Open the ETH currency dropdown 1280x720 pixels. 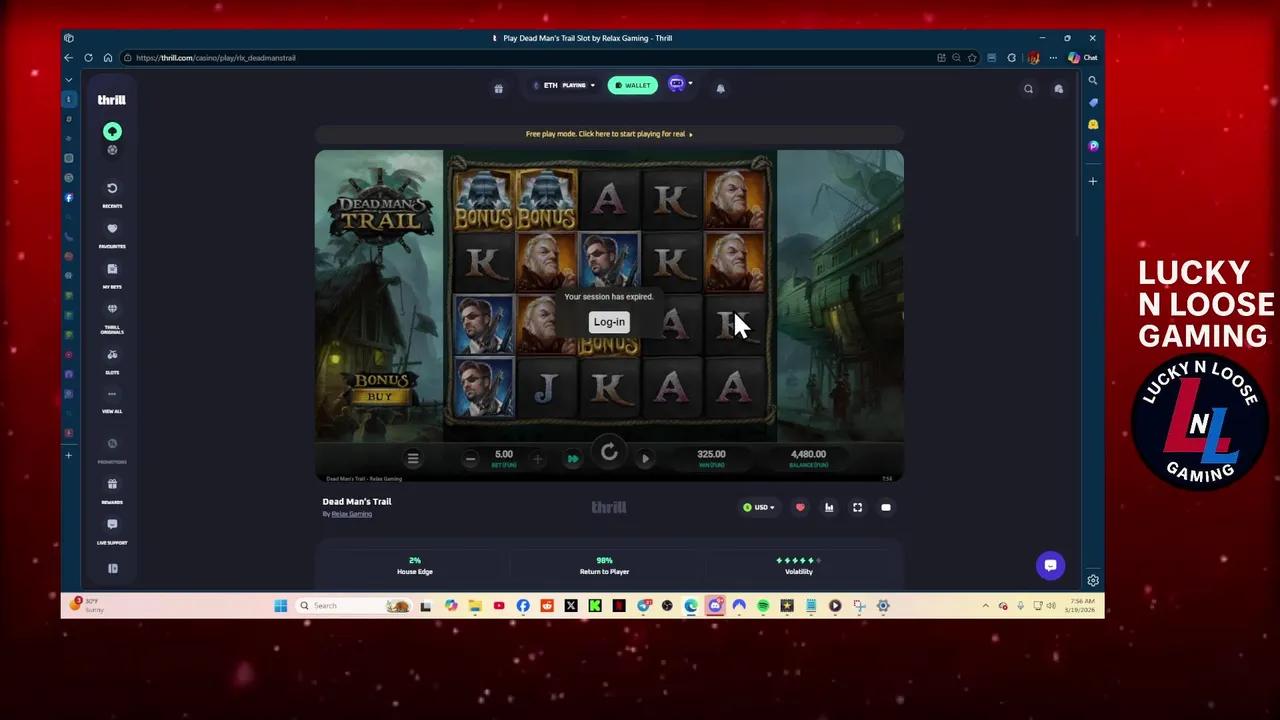coord(564,86)
